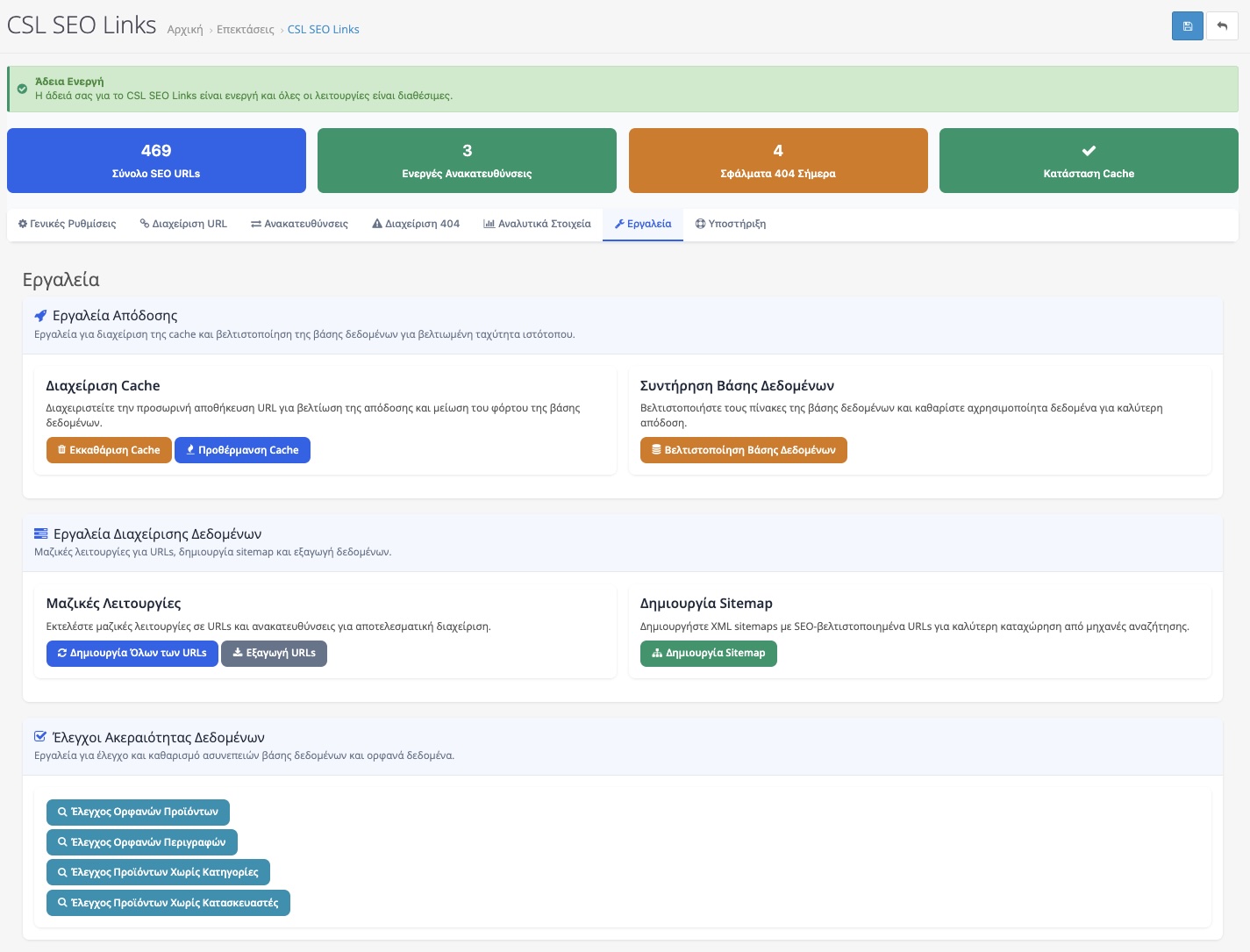Click the description starting Δημιουργήστε XML sitemaps
Screen dimensions: 1250x952
tap(915, 626)
